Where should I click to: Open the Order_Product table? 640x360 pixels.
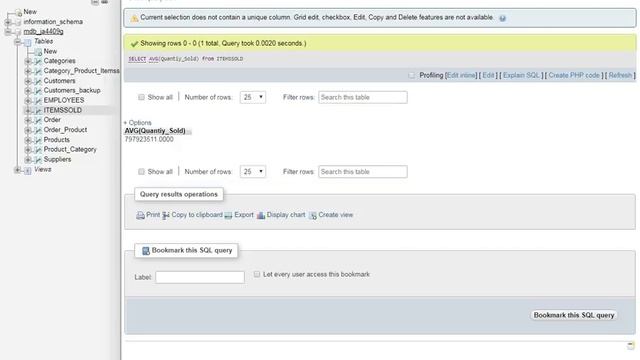(65, 130)
